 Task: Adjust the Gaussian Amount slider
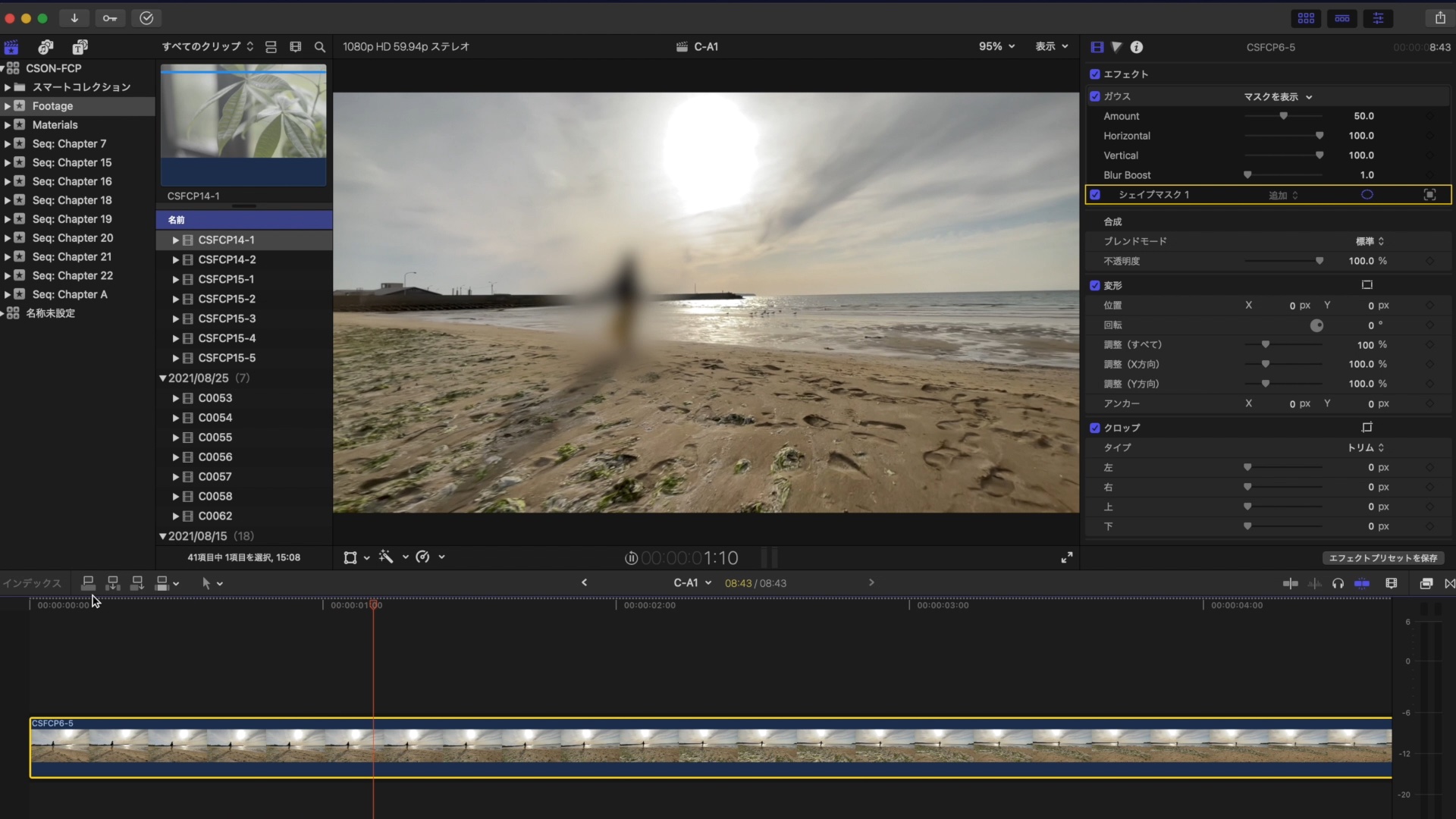pos(1283,116)
